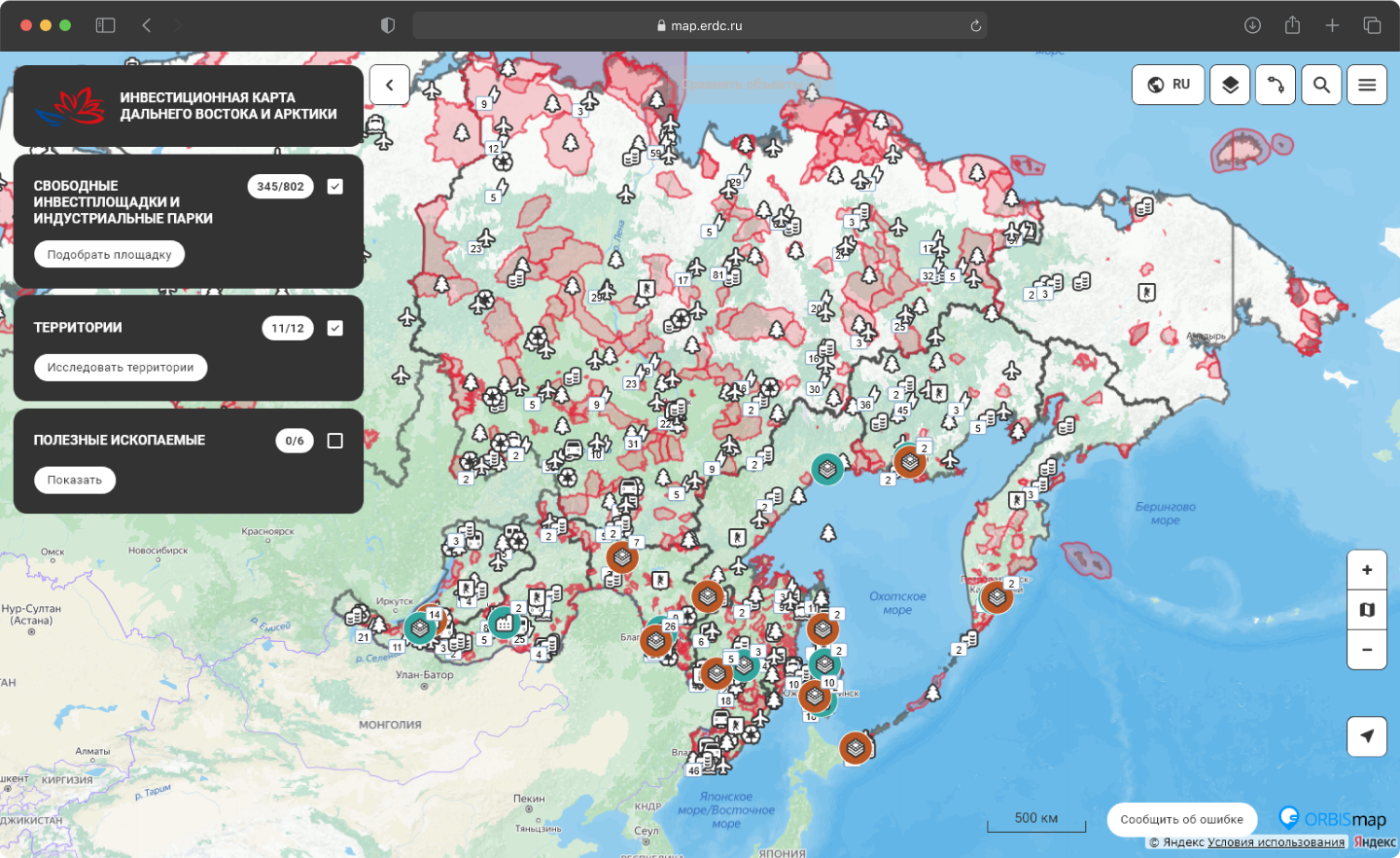The image size is (1400, 858).
Task: Click the cluster number 81 marker
Action: click(718, 275)
